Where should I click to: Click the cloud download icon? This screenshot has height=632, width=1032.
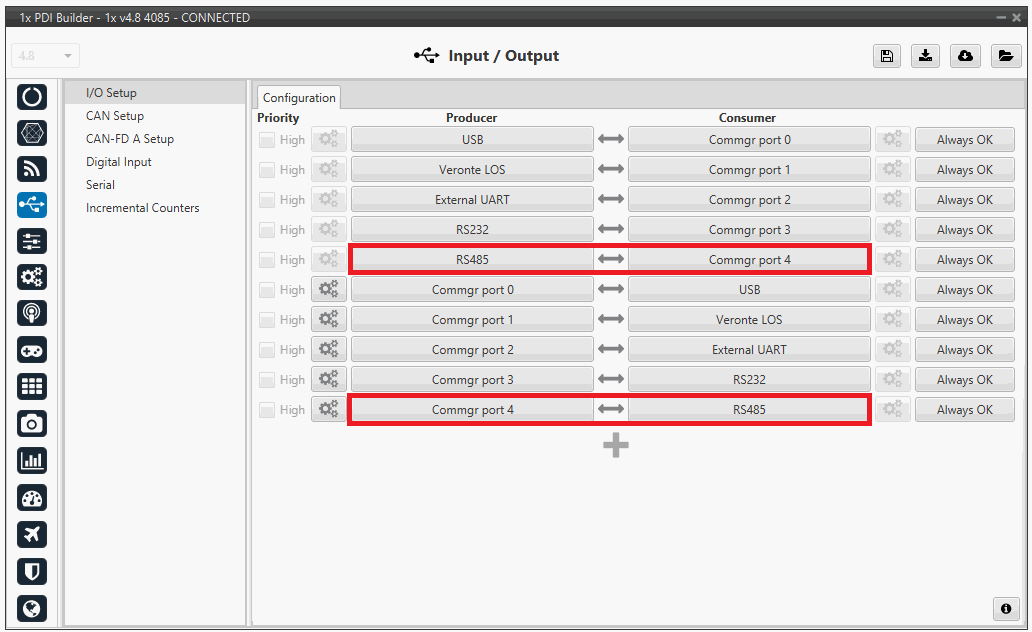pos(965,56)
